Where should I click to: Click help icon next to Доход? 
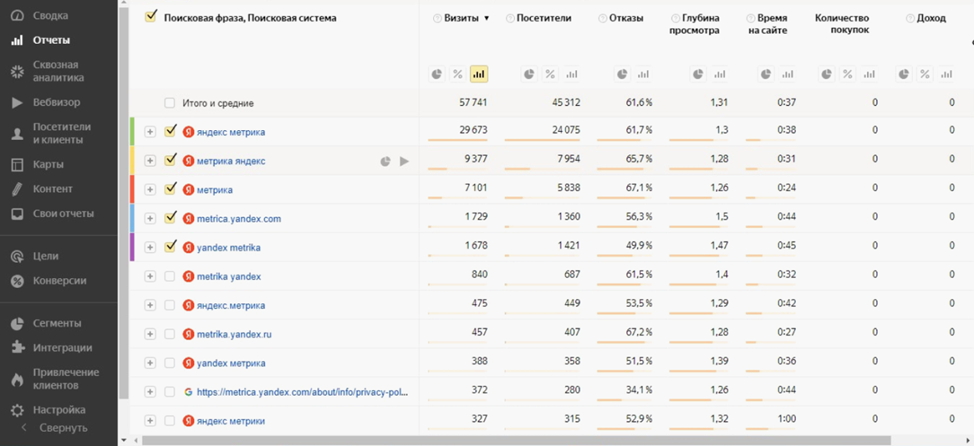click(x=910, y=19)
